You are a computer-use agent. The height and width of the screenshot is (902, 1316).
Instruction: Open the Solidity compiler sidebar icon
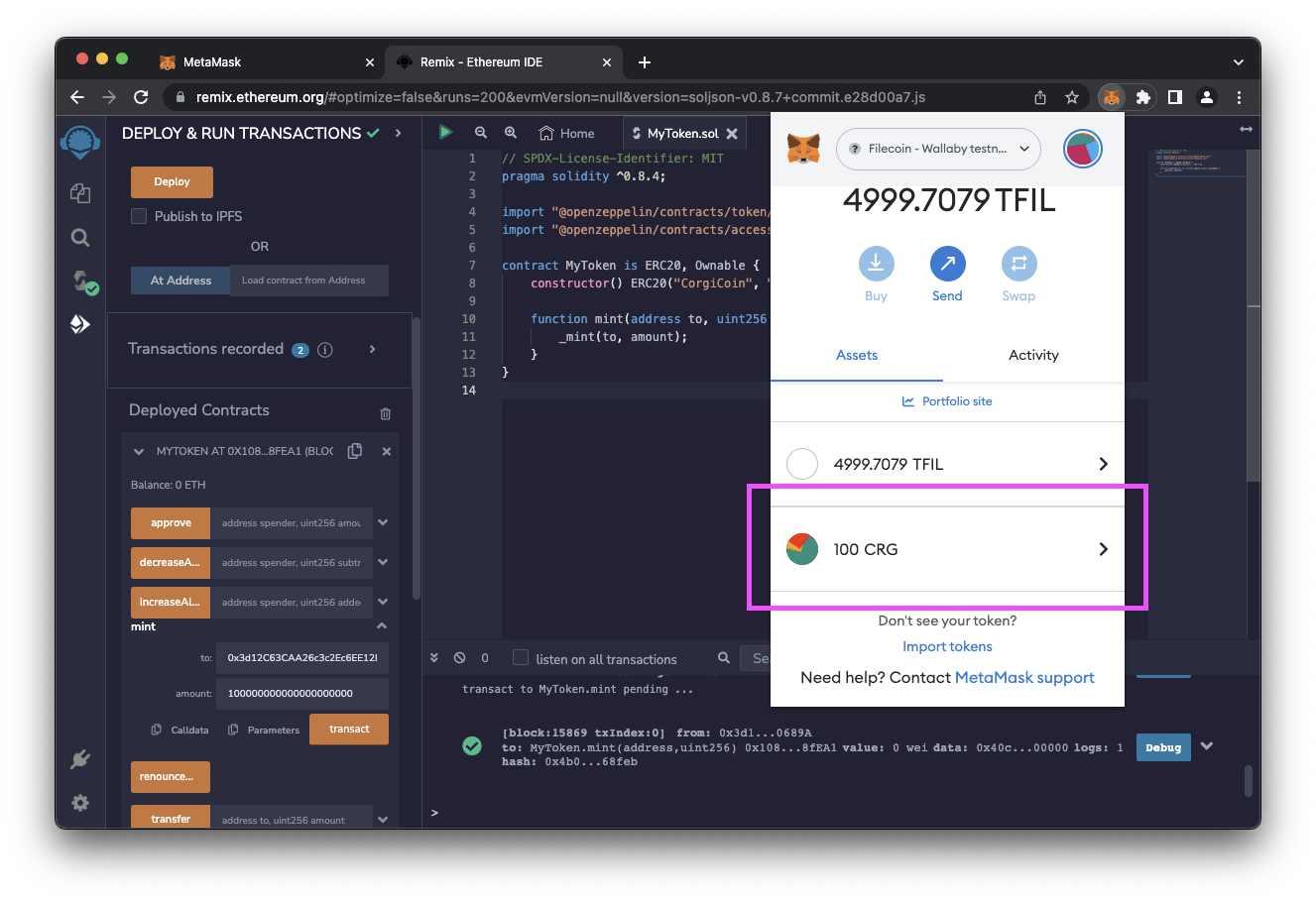coord(83,282)
